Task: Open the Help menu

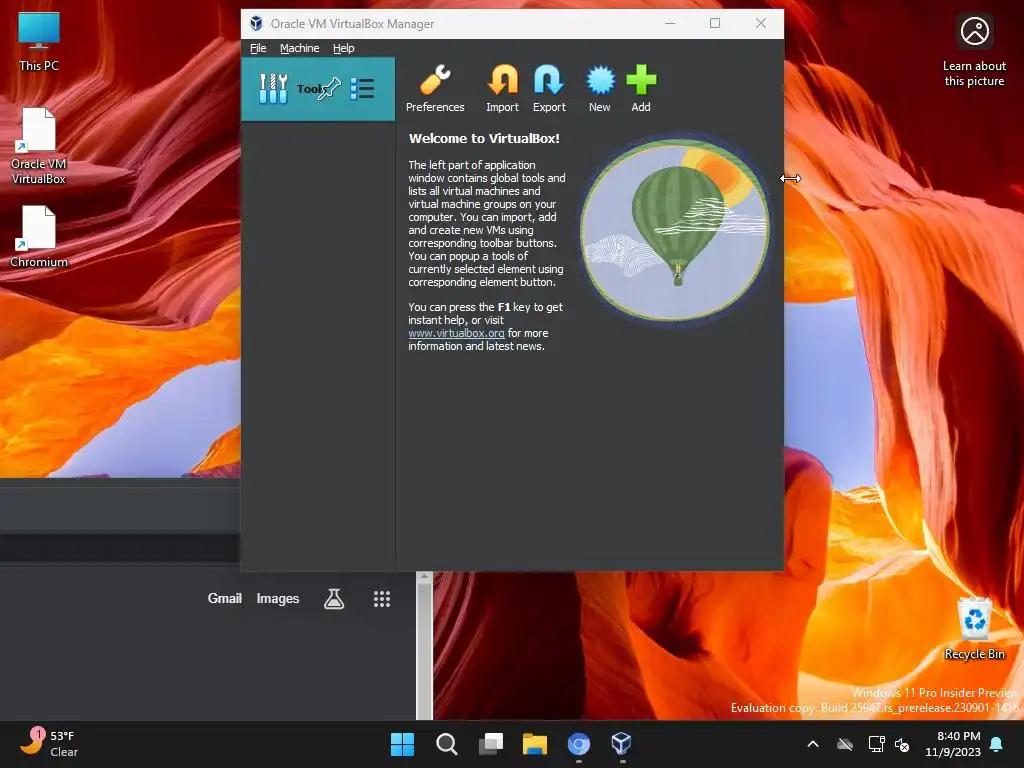Action: click(x=344, y=48)
